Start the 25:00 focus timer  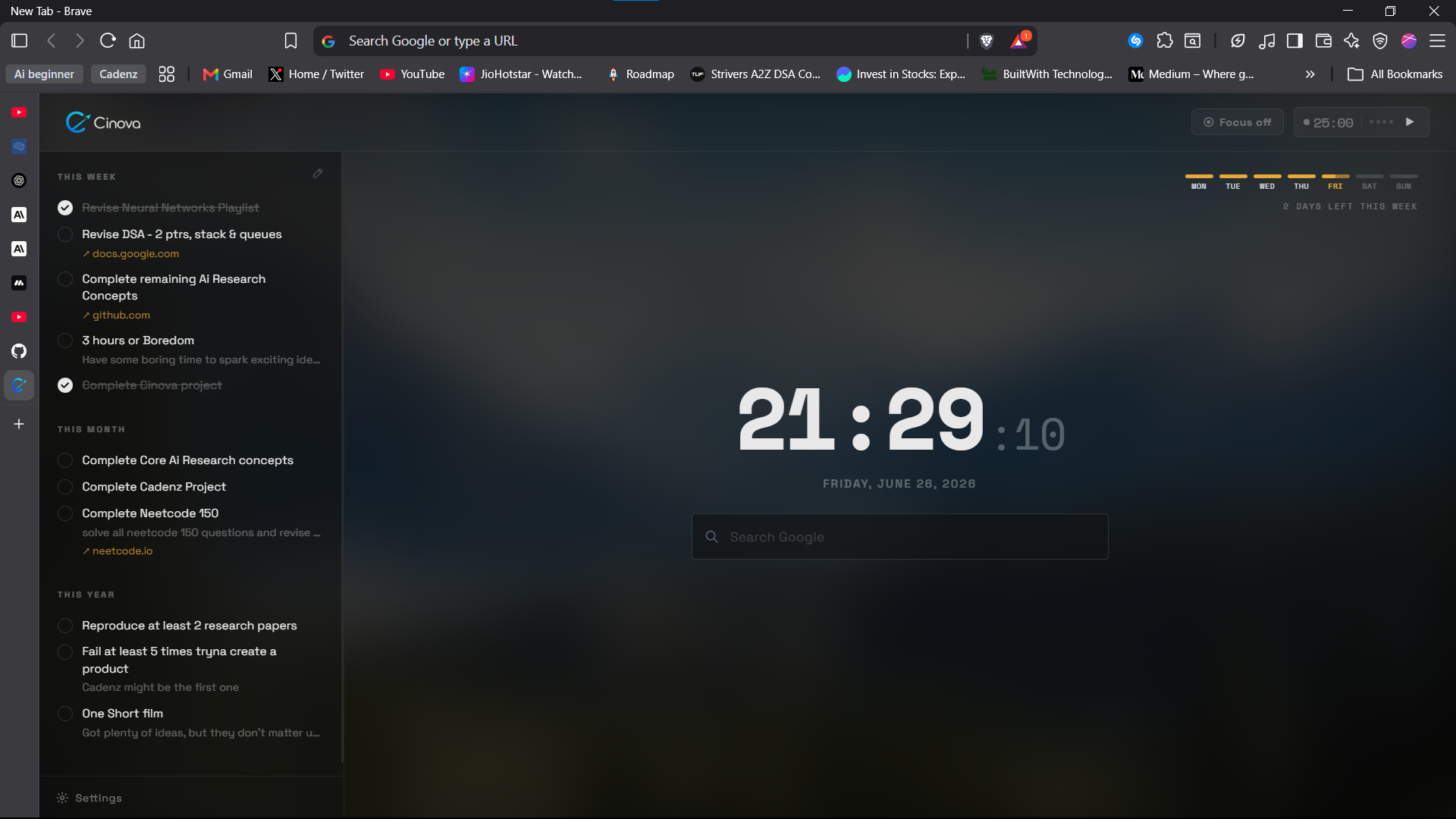point(1410,122)
